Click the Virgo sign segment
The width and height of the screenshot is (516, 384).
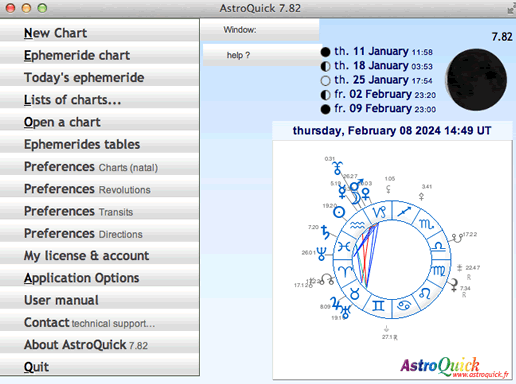(439, 271)
